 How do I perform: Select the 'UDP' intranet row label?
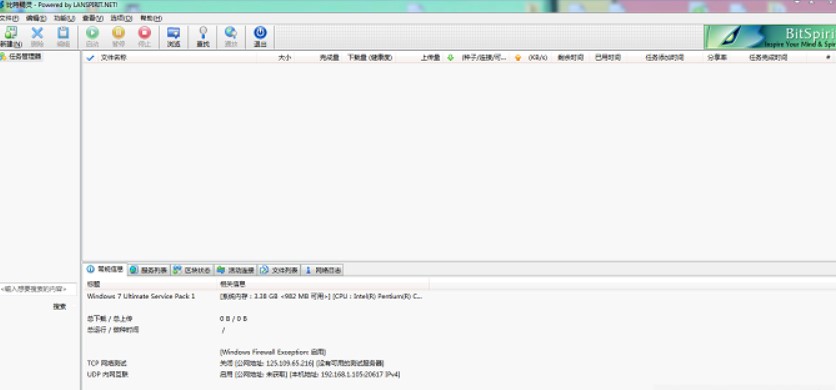(107, 375)
